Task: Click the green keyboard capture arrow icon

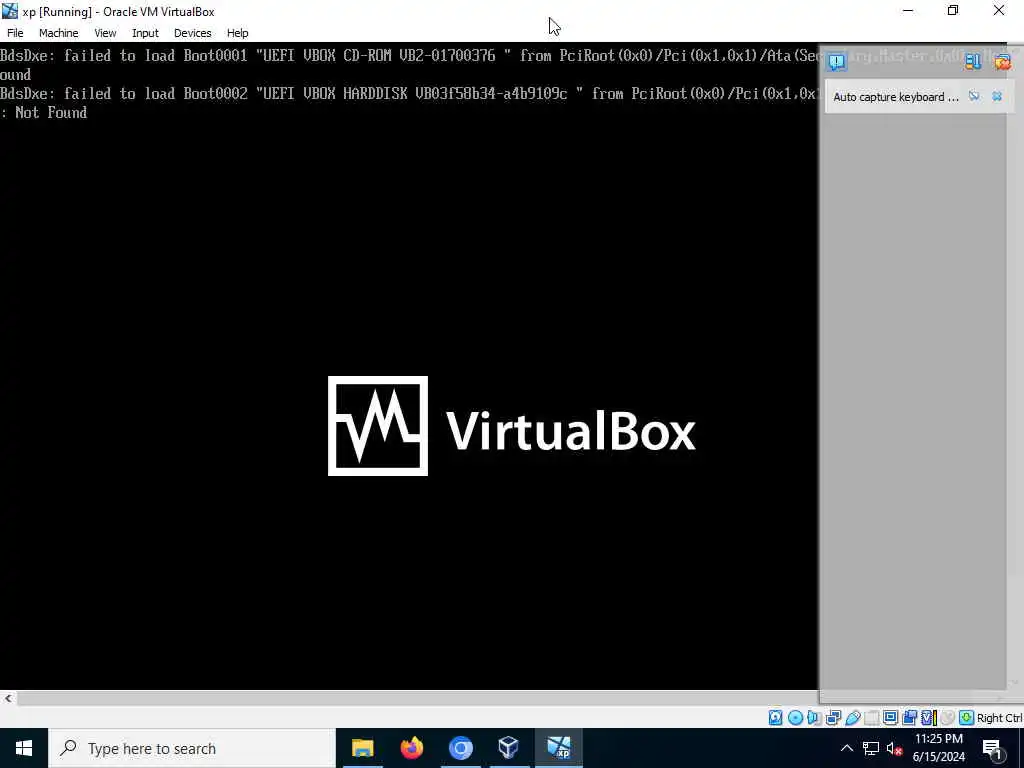Action: (x=967, y=718)
